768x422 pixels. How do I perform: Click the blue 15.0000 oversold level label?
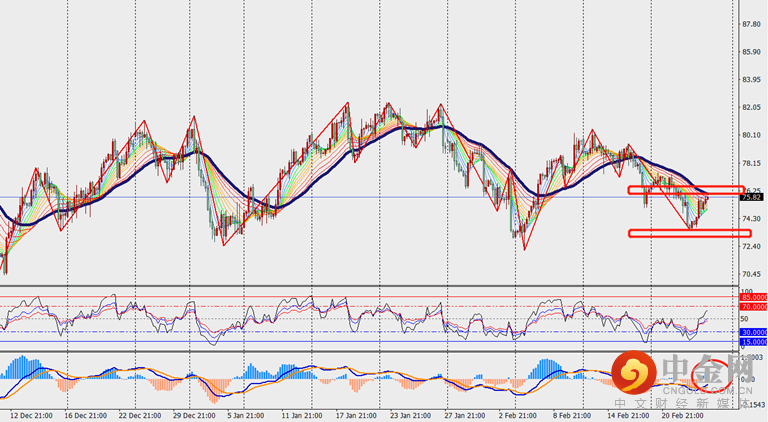(753, 342)
